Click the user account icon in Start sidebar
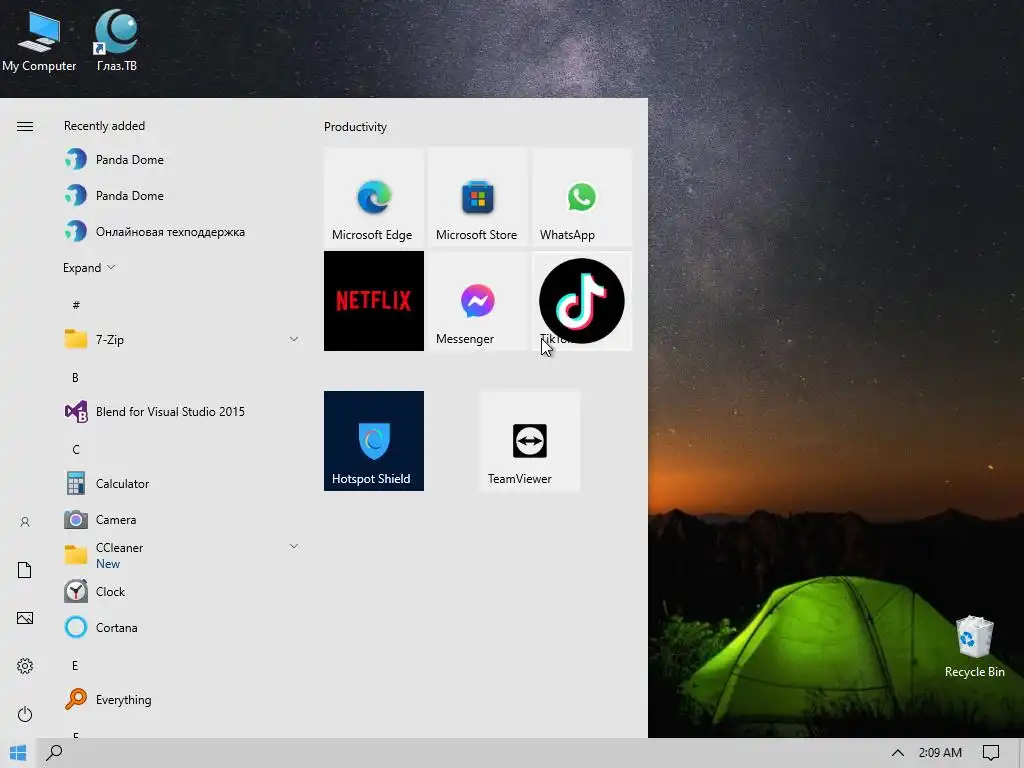 25,522
